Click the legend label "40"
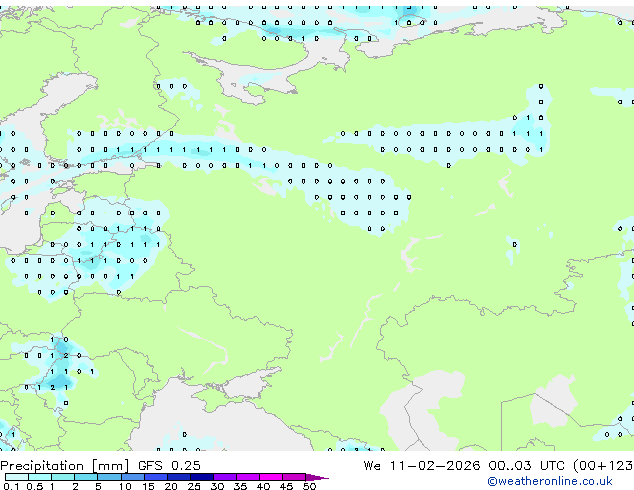 click(263, 486)
